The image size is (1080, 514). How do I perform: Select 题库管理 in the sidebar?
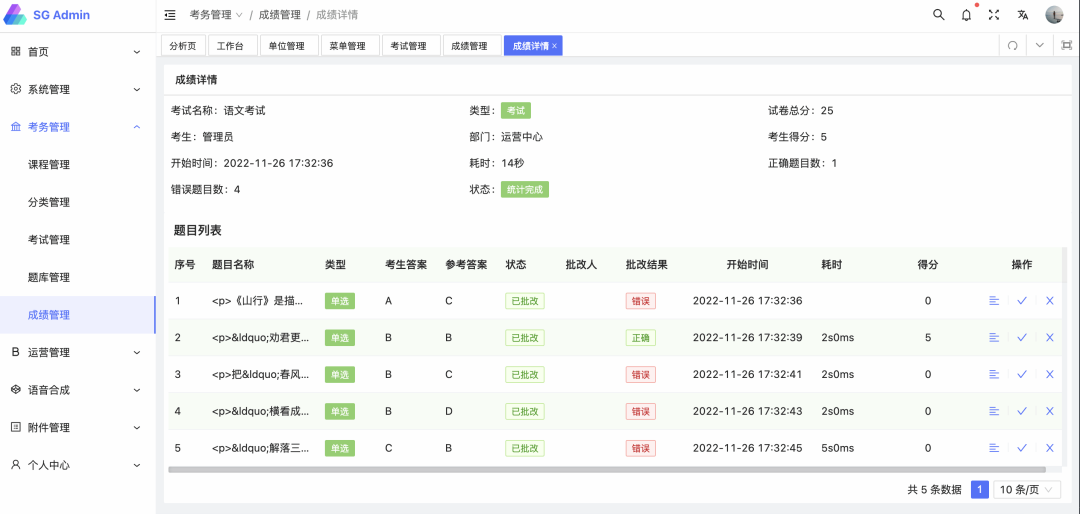tap(49, 277)
